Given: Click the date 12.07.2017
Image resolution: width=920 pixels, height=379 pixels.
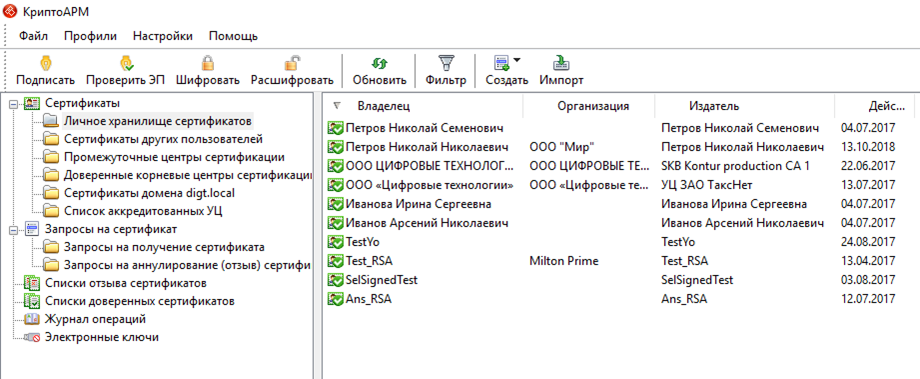Looking at the screenshot, I should [868, 299].
